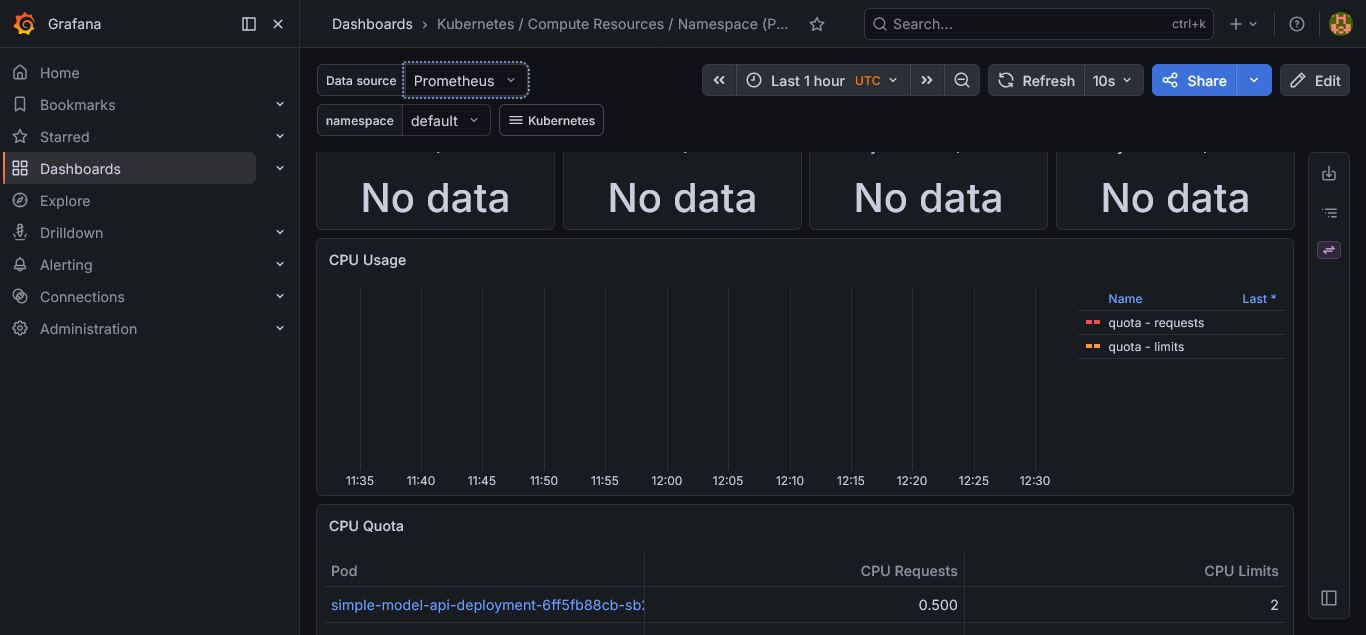Toggle quota - requests legend series
This screenshot has height=635, width=1366.
1156,323
